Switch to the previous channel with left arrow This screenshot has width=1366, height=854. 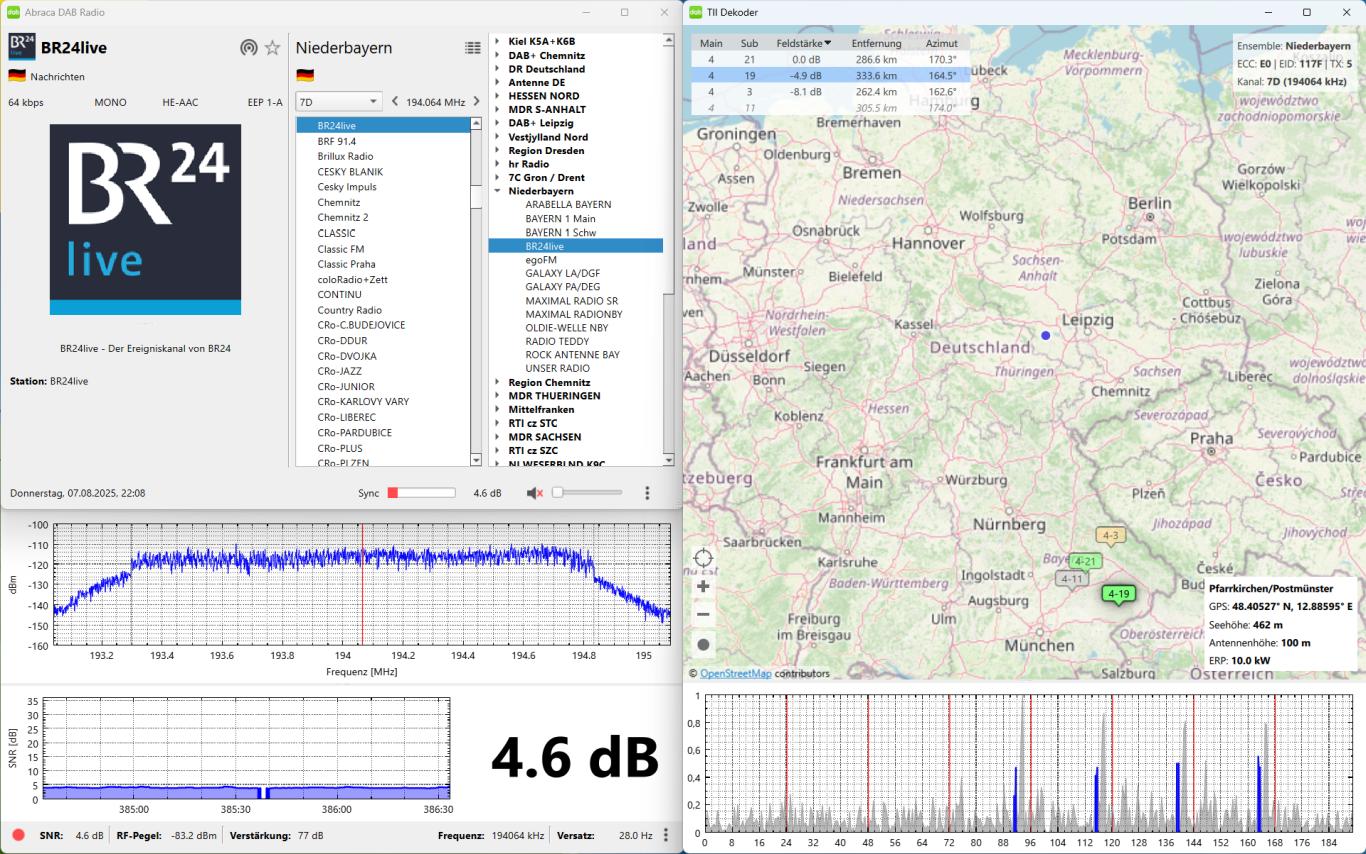(395, 101)
